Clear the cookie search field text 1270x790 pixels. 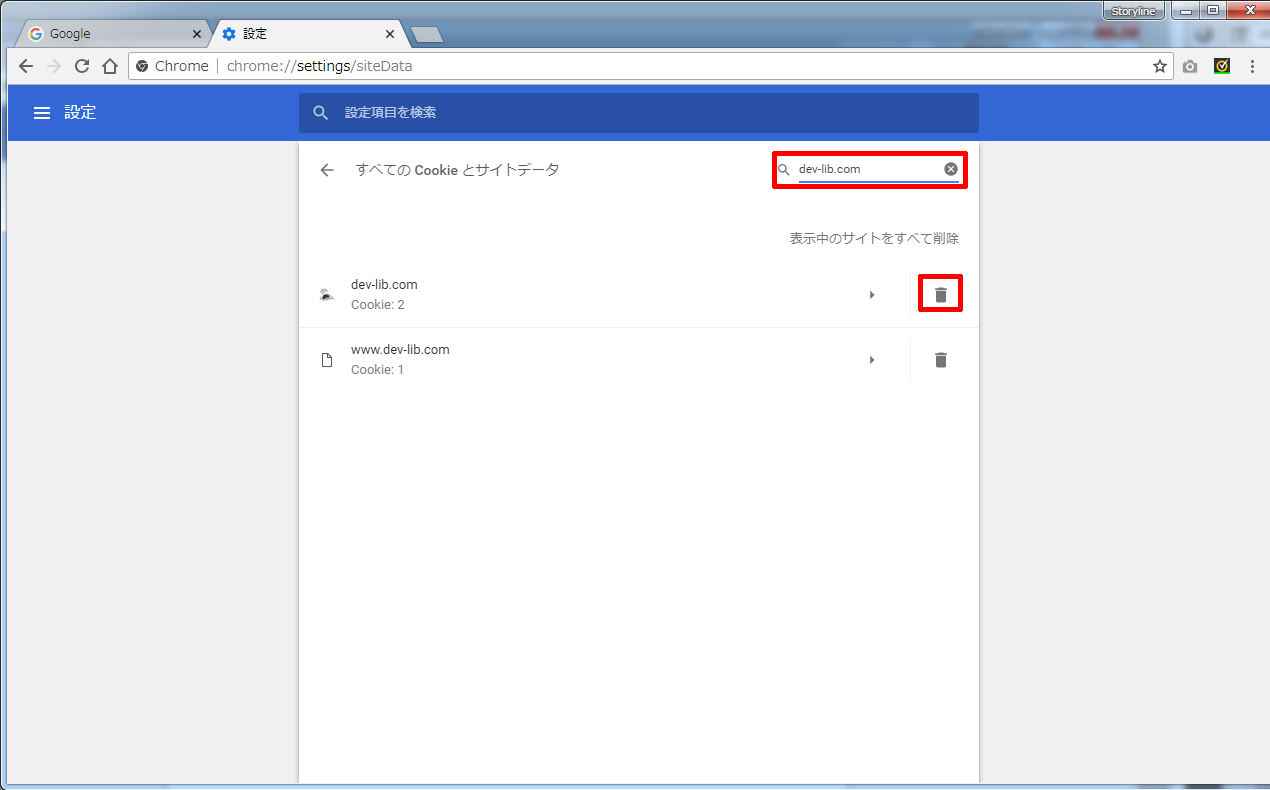click(x=951, y=169)
